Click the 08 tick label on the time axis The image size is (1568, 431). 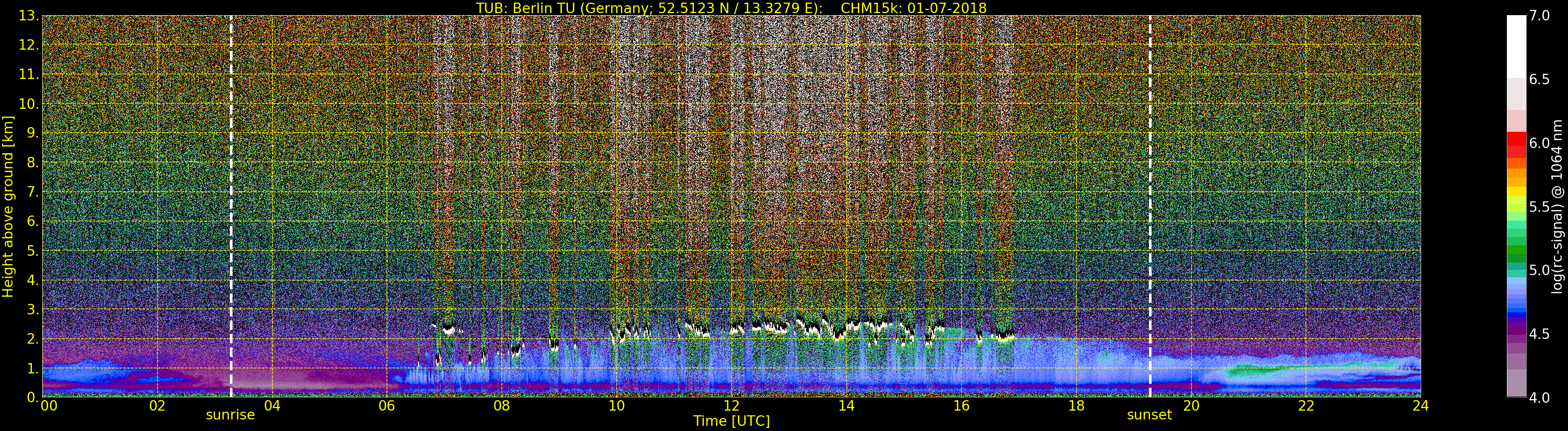[502, 405]
